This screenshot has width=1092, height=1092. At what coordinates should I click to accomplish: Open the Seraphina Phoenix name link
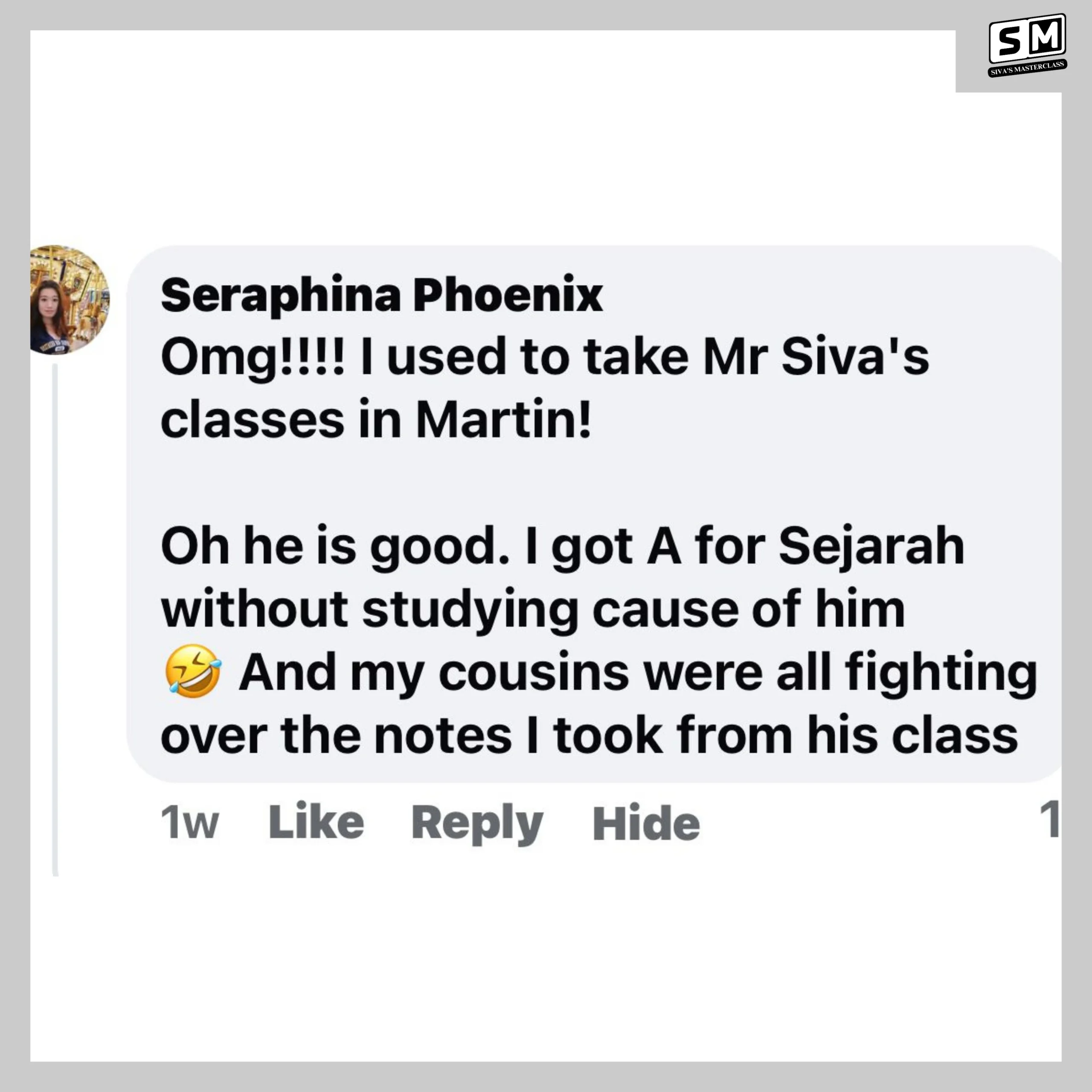pyautogui.click(x=381, y=294)
